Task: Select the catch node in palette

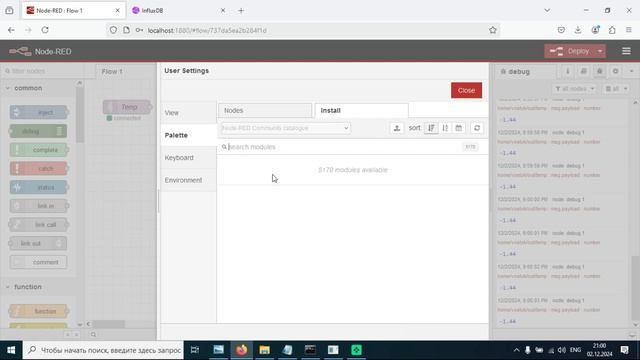Action: pos(38,169)
